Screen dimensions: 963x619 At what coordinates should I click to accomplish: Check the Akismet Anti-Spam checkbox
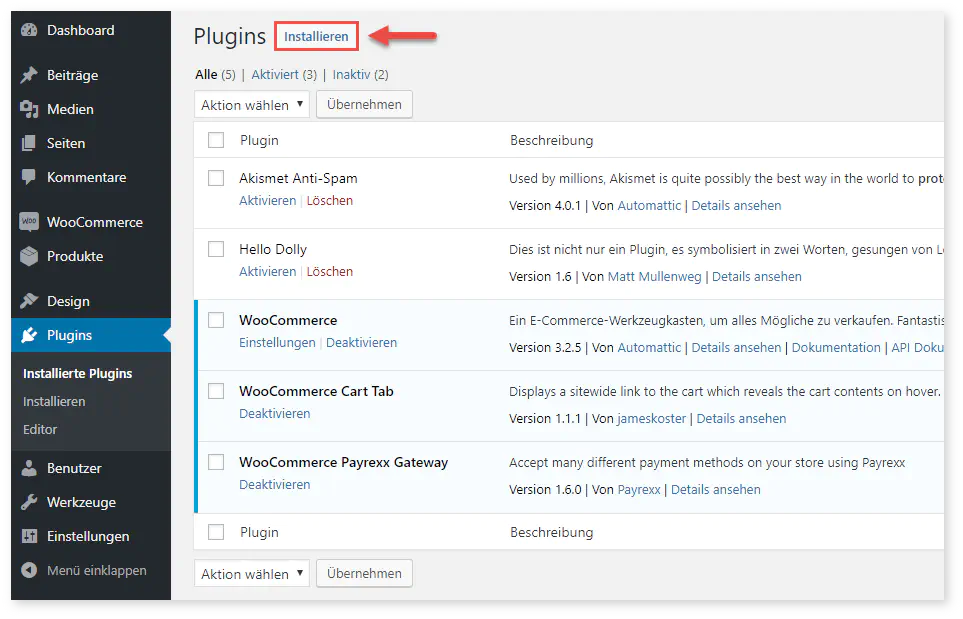point(216,178)
